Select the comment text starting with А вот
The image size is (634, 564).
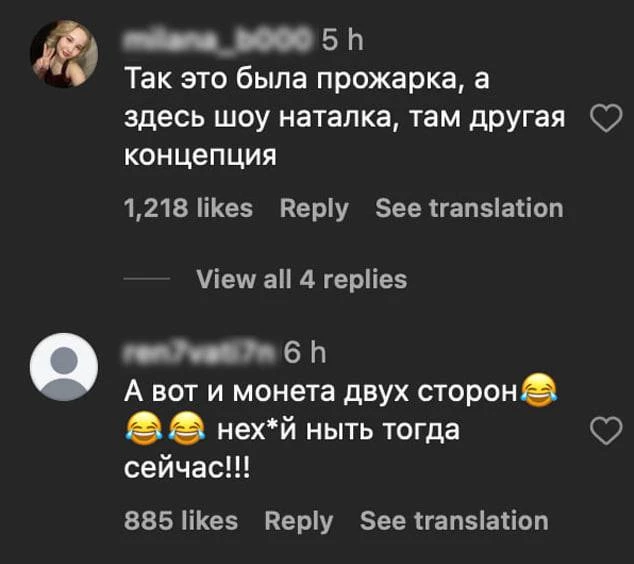click(x=318, y=391)
